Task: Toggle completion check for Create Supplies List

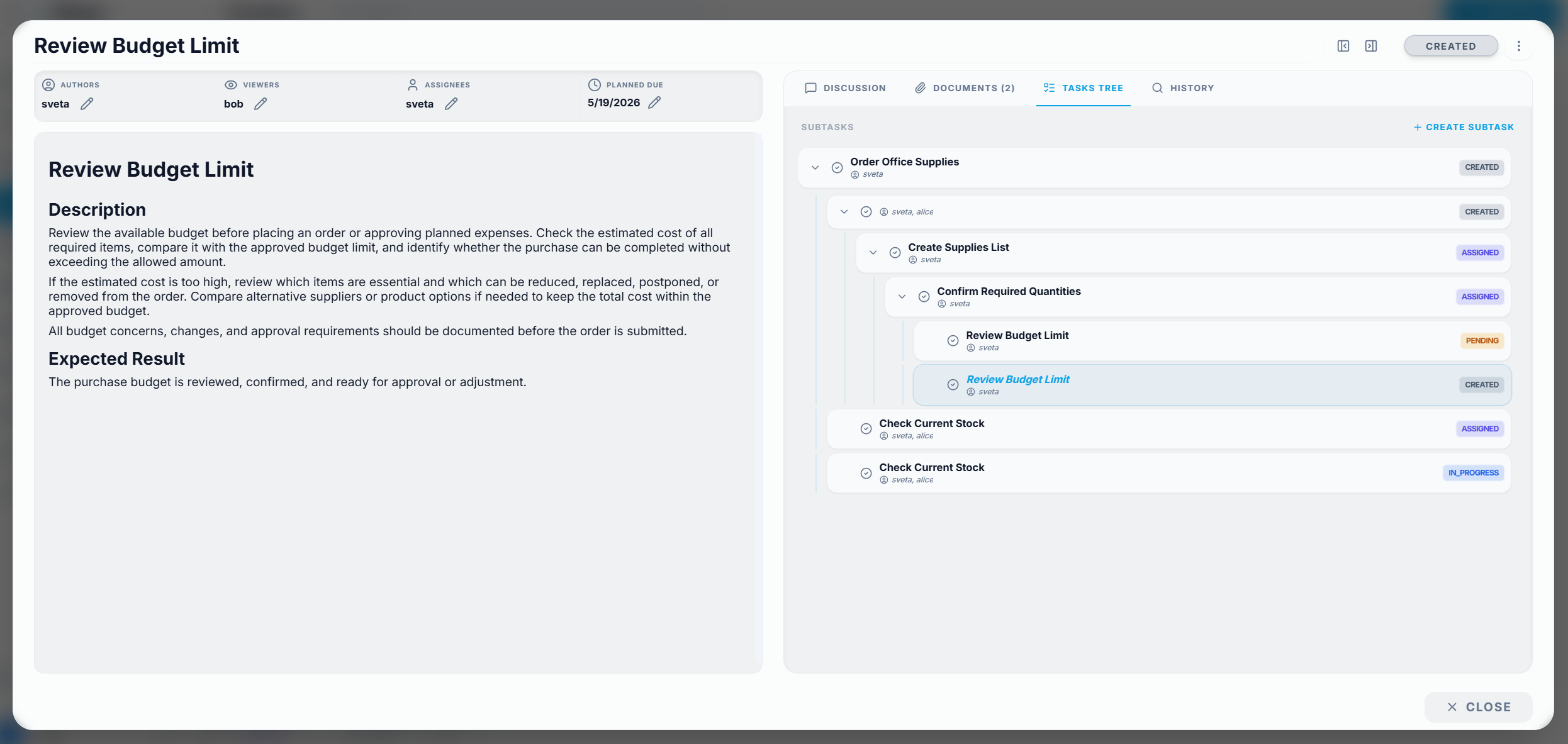Action: 895,253
